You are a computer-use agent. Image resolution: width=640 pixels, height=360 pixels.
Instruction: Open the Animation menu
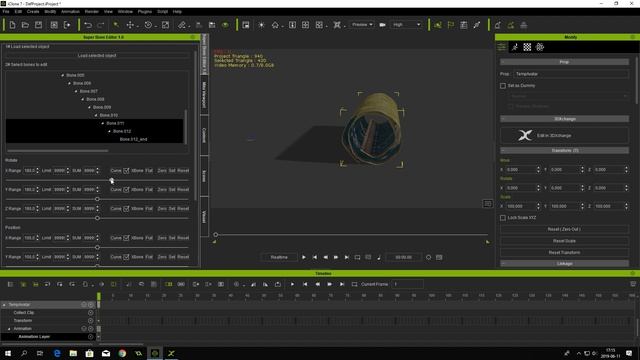pos(70,11)
